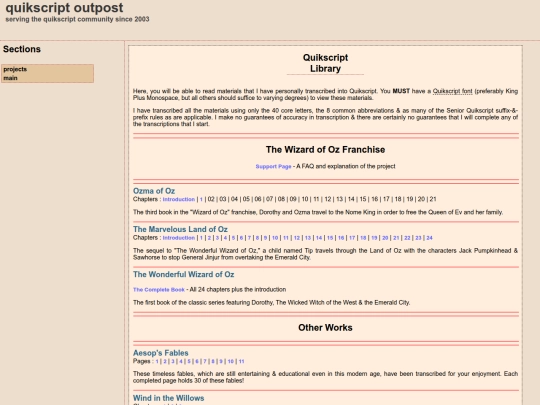This screenshot has height=405, width=540.
Task: Open page 2 of Aesop's Fables
Action: 165,361
